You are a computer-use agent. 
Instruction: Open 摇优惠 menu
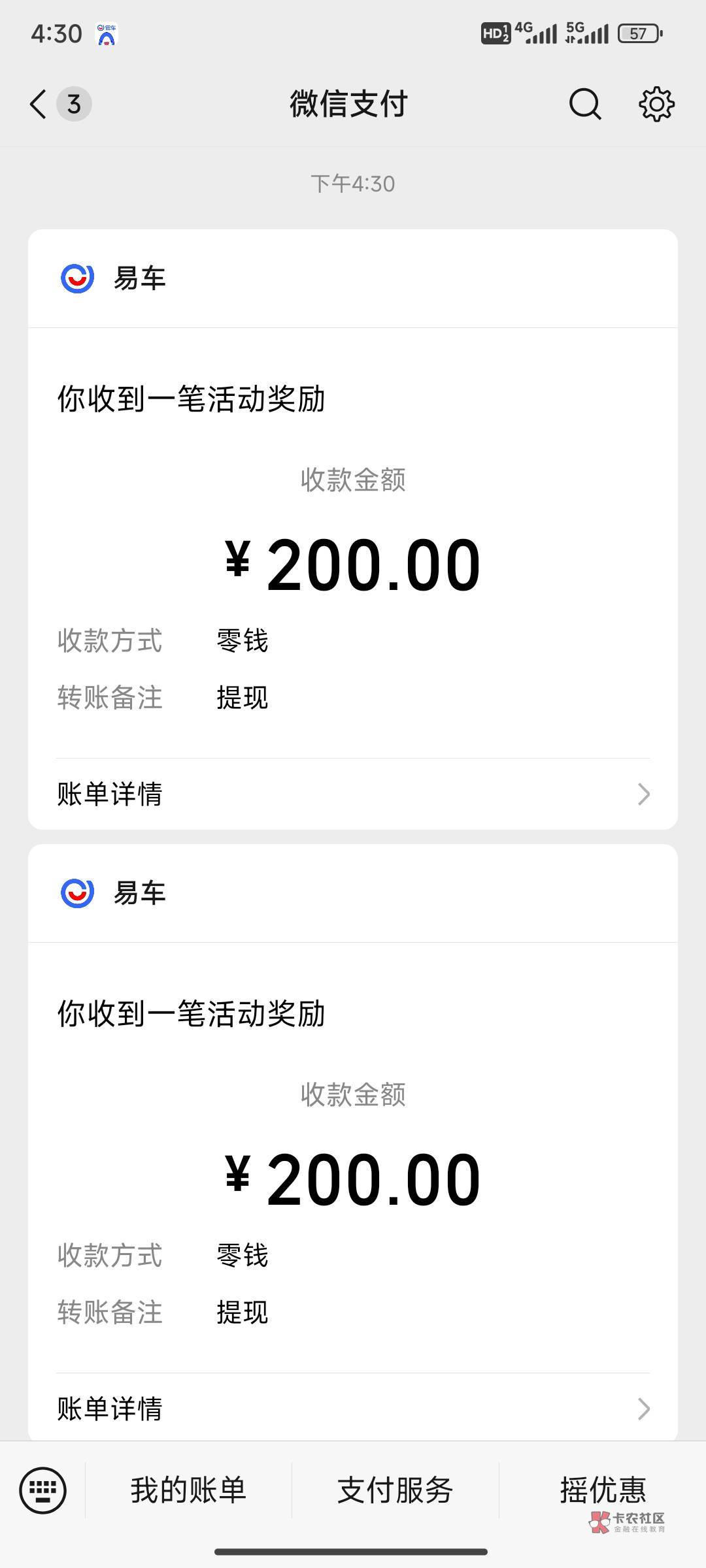tap(602, 1490)
